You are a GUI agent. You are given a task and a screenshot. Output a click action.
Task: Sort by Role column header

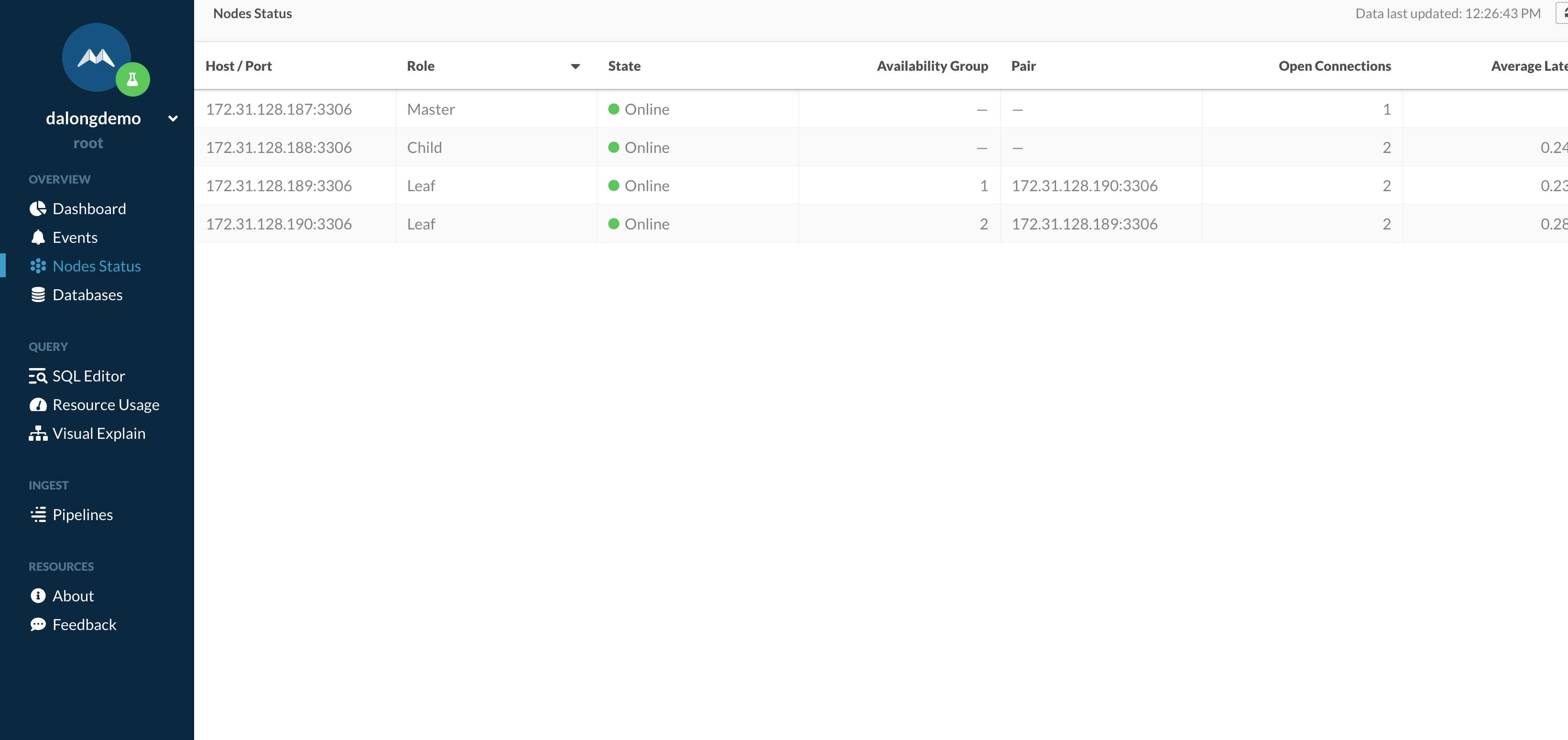[421, 65]
